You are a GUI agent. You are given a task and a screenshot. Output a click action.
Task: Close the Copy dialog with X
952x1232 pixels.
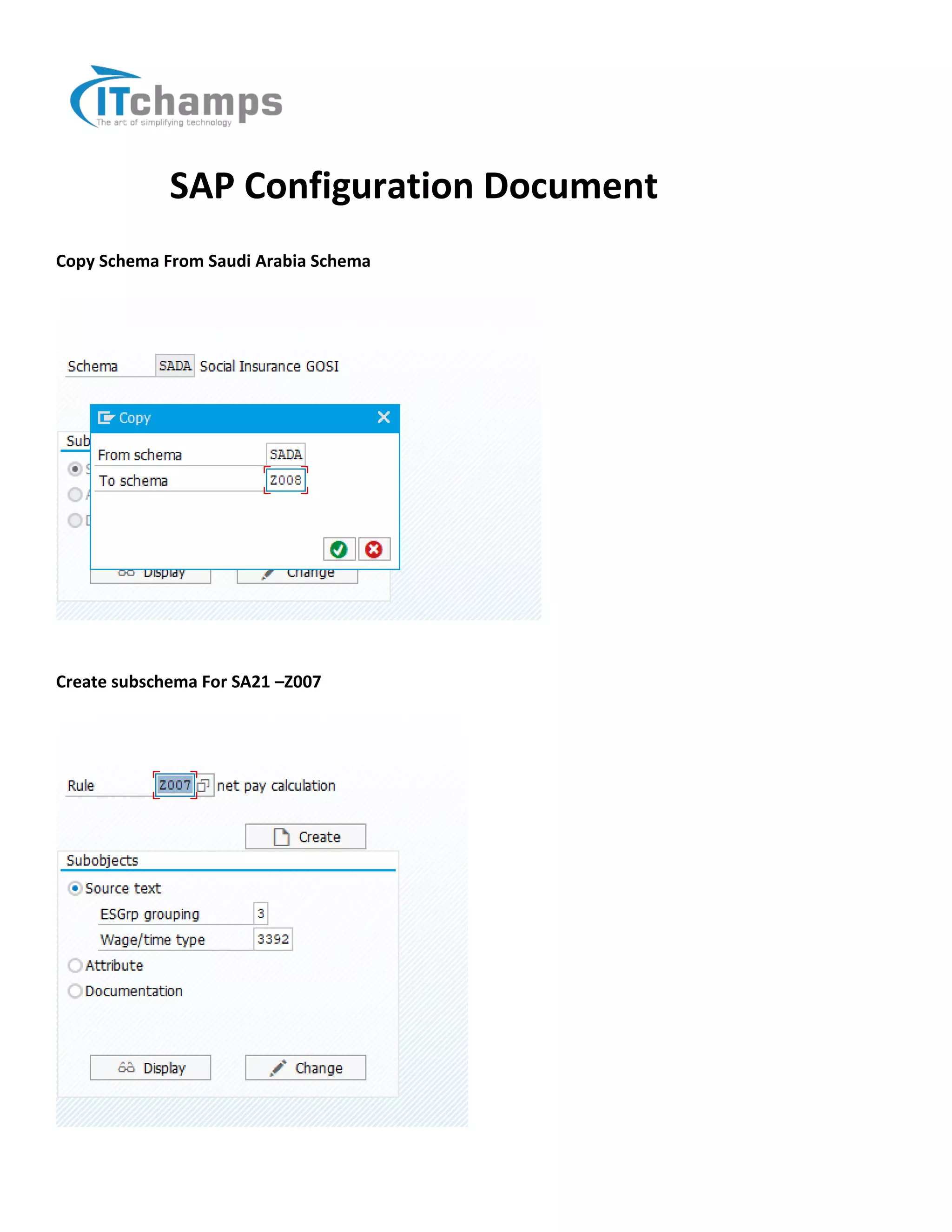coord(383,417)
